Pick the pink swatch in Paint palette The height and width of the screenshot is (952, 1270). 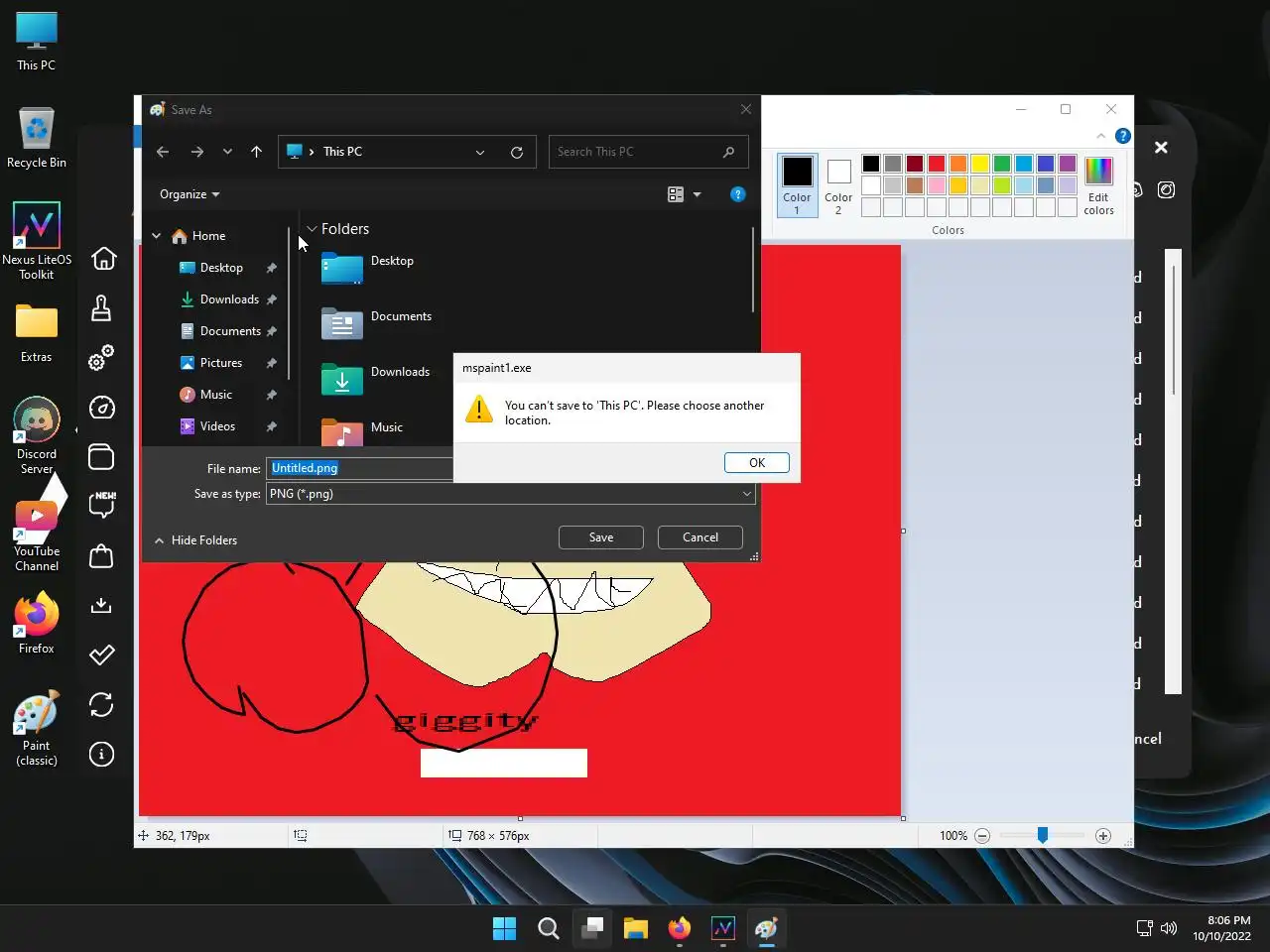coord(937,185)
